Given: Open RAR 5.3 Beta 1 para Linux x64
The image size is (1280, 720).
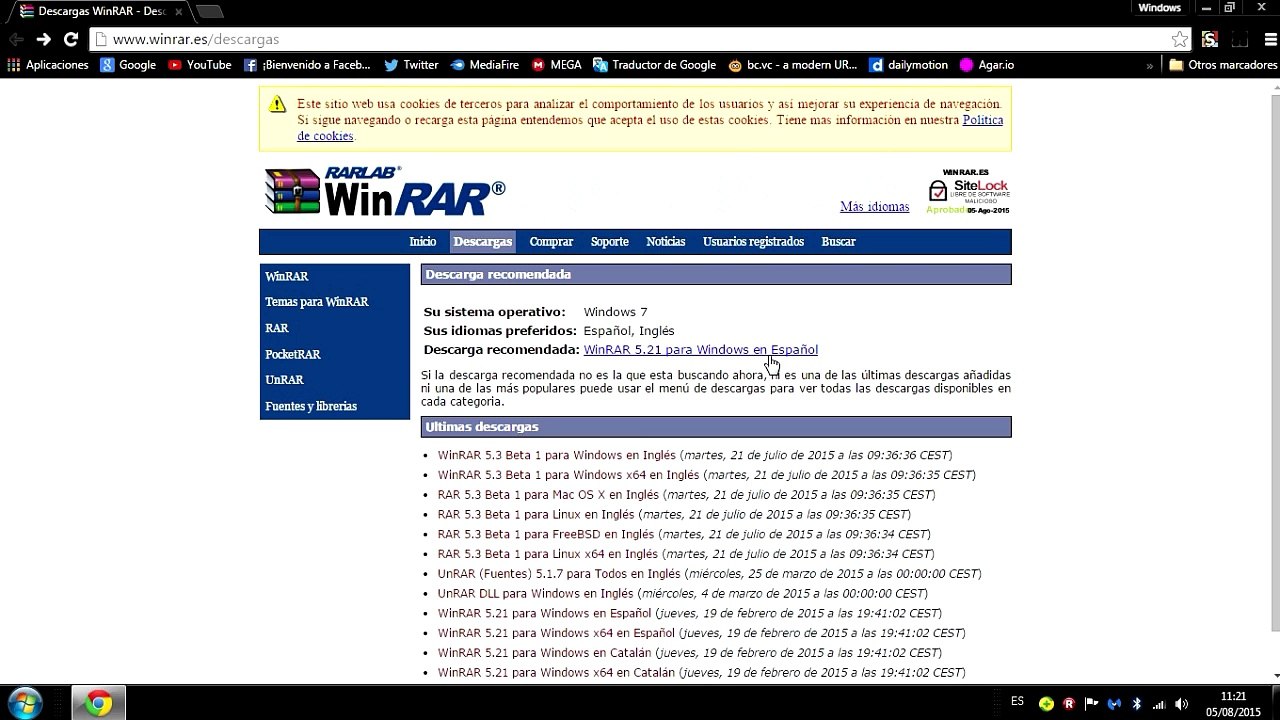Looking at the screenshot, I should (x=547, y=554).
